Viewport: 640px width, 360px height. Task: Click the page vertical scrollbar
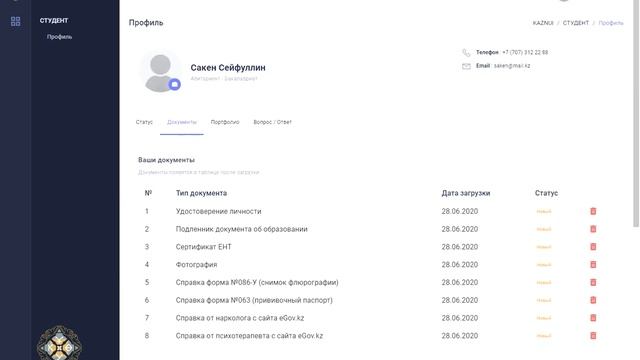636,114
